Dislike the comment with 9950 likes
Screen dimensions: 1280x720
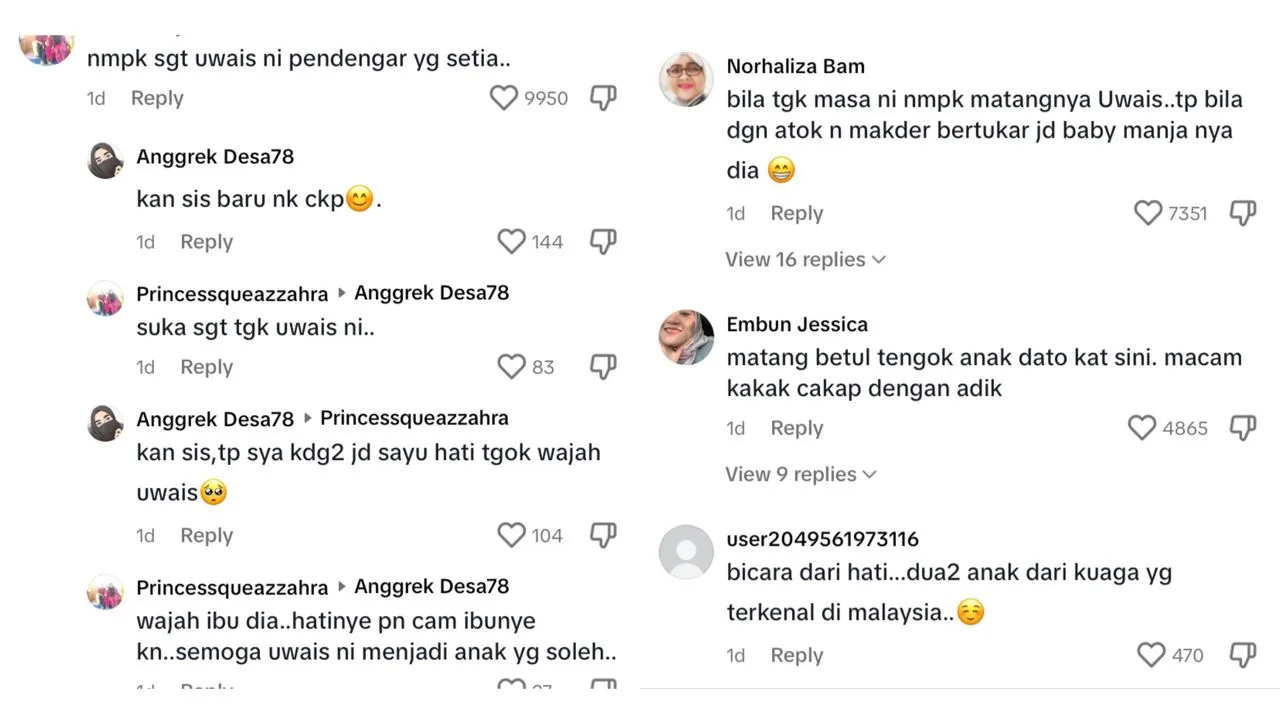(x=603, y=98)
